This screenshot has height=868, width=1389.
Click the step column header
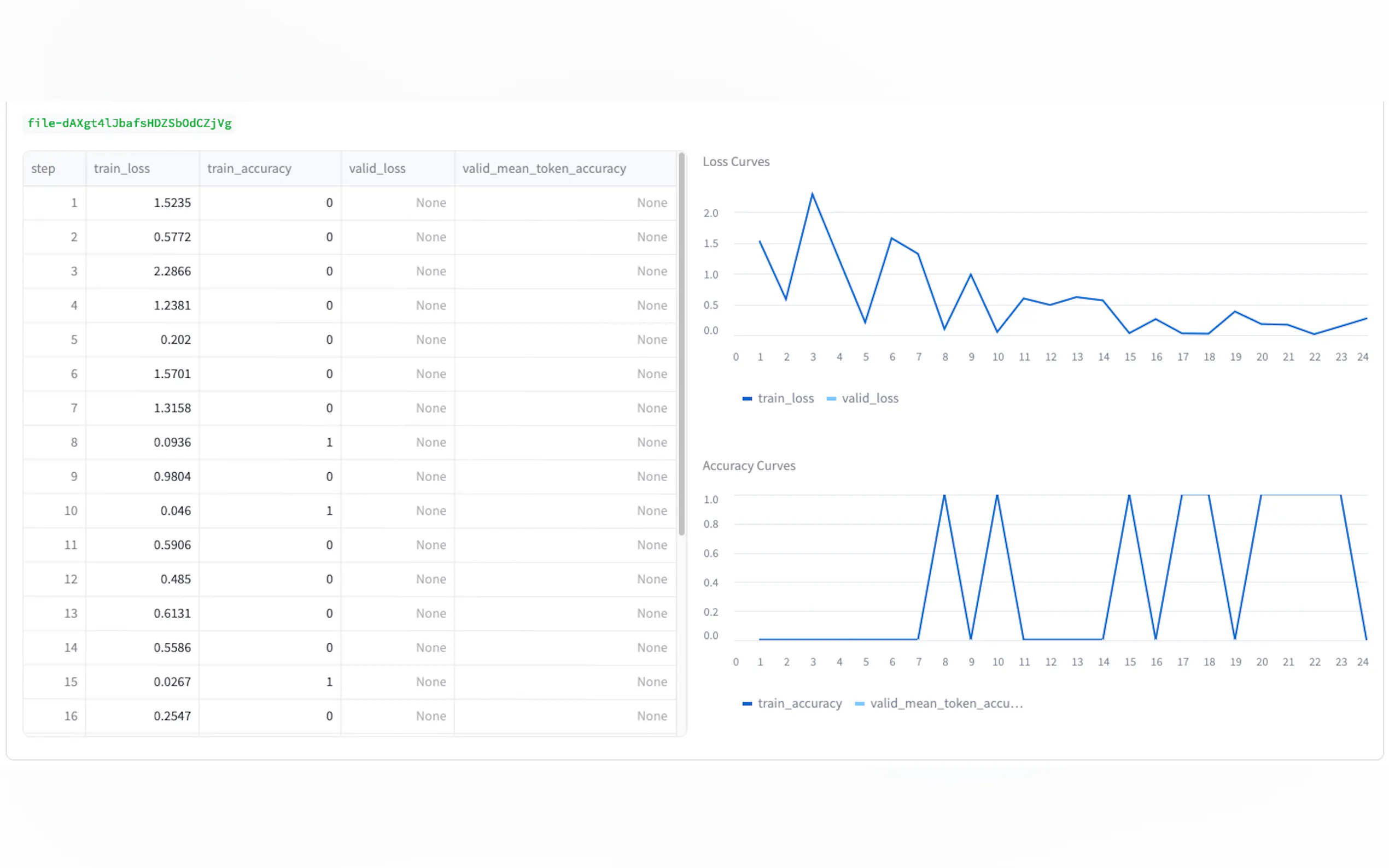point(43,168)
